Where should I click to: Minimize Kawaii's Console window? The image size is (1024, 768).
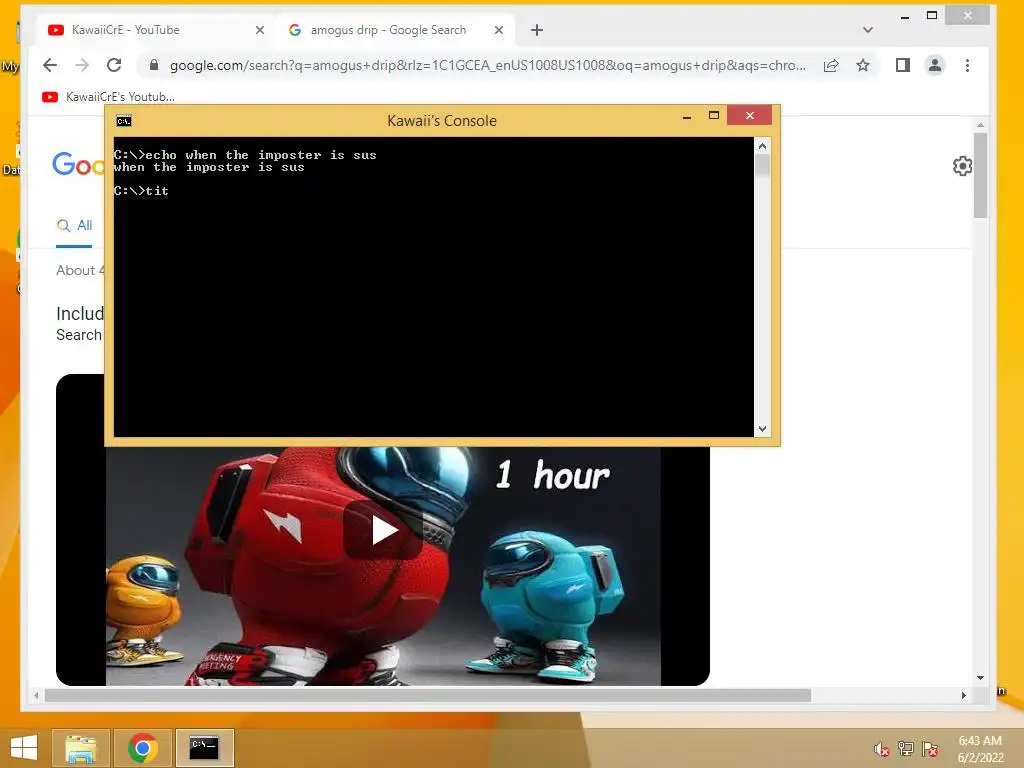[x=687, y=117]
